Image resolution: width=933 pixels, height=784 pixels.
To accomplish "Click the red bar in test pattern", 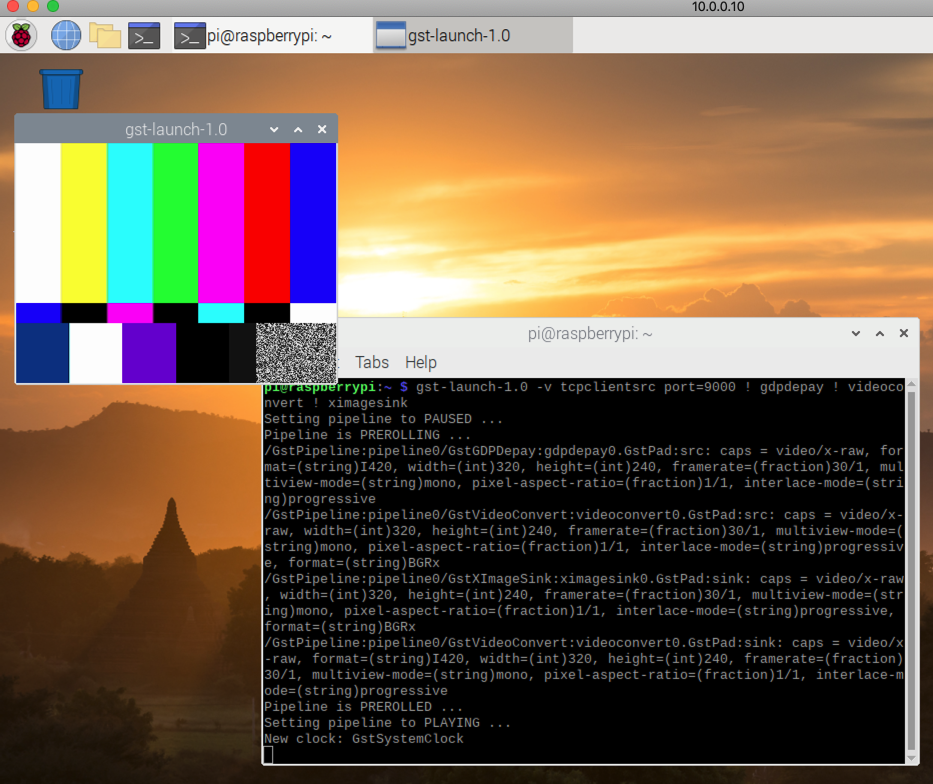I will [x=267, y=223].
